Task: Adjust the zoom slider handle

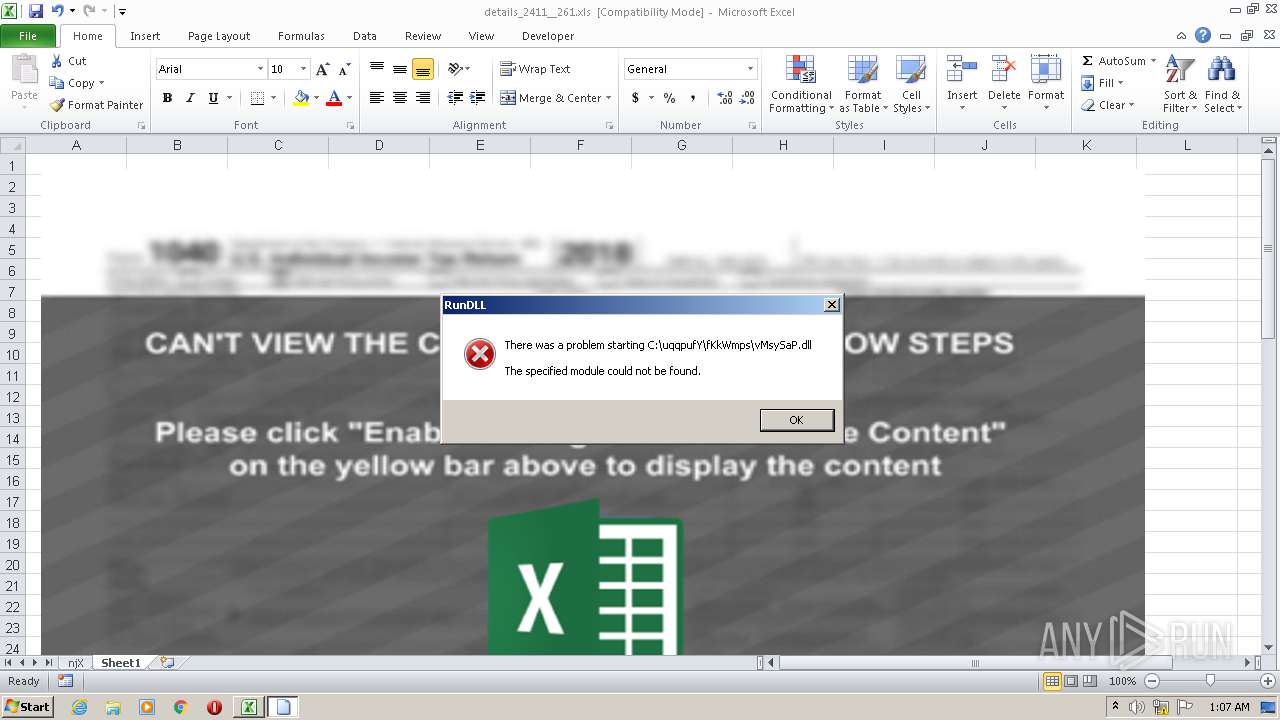Action: tap(1210, 681)
